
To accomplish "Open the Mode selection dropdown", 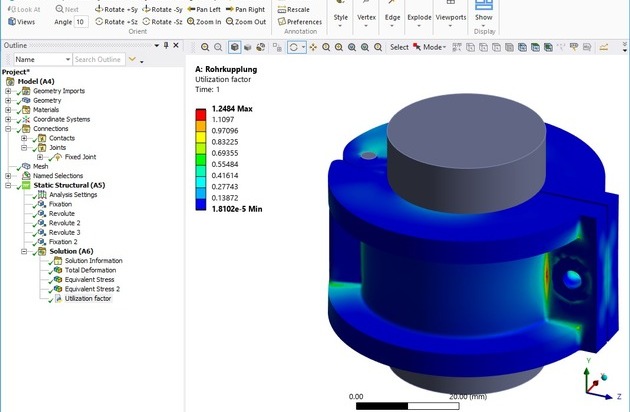I will 434,47.
